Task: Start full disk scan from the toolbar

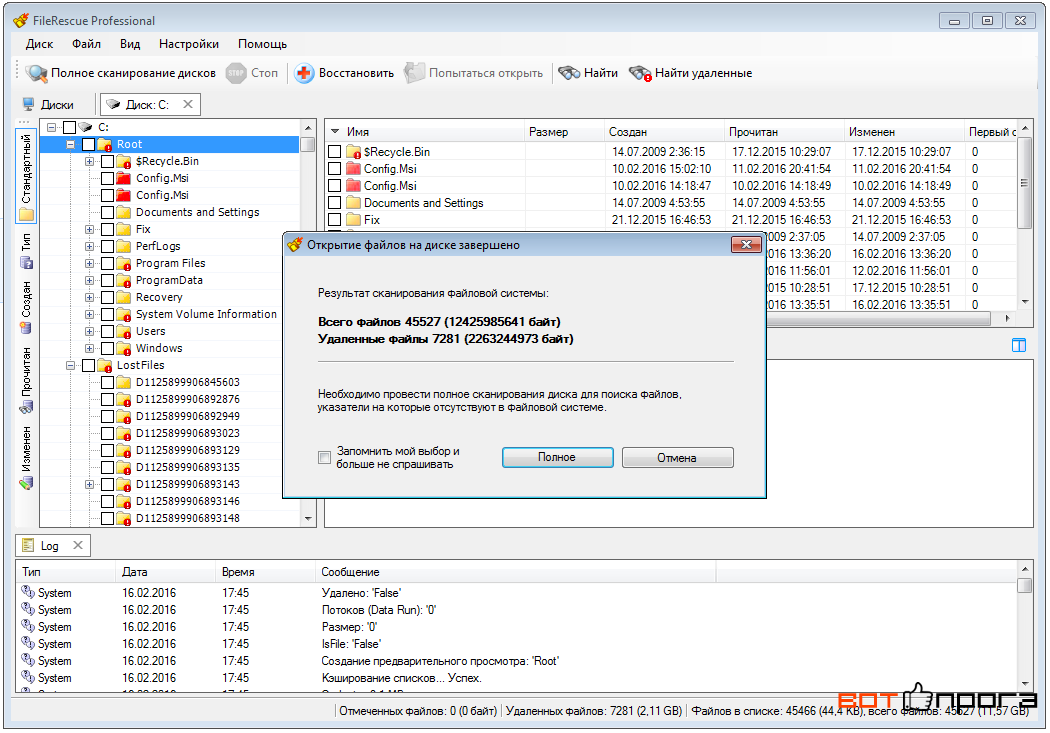Action: coord(121,73)
